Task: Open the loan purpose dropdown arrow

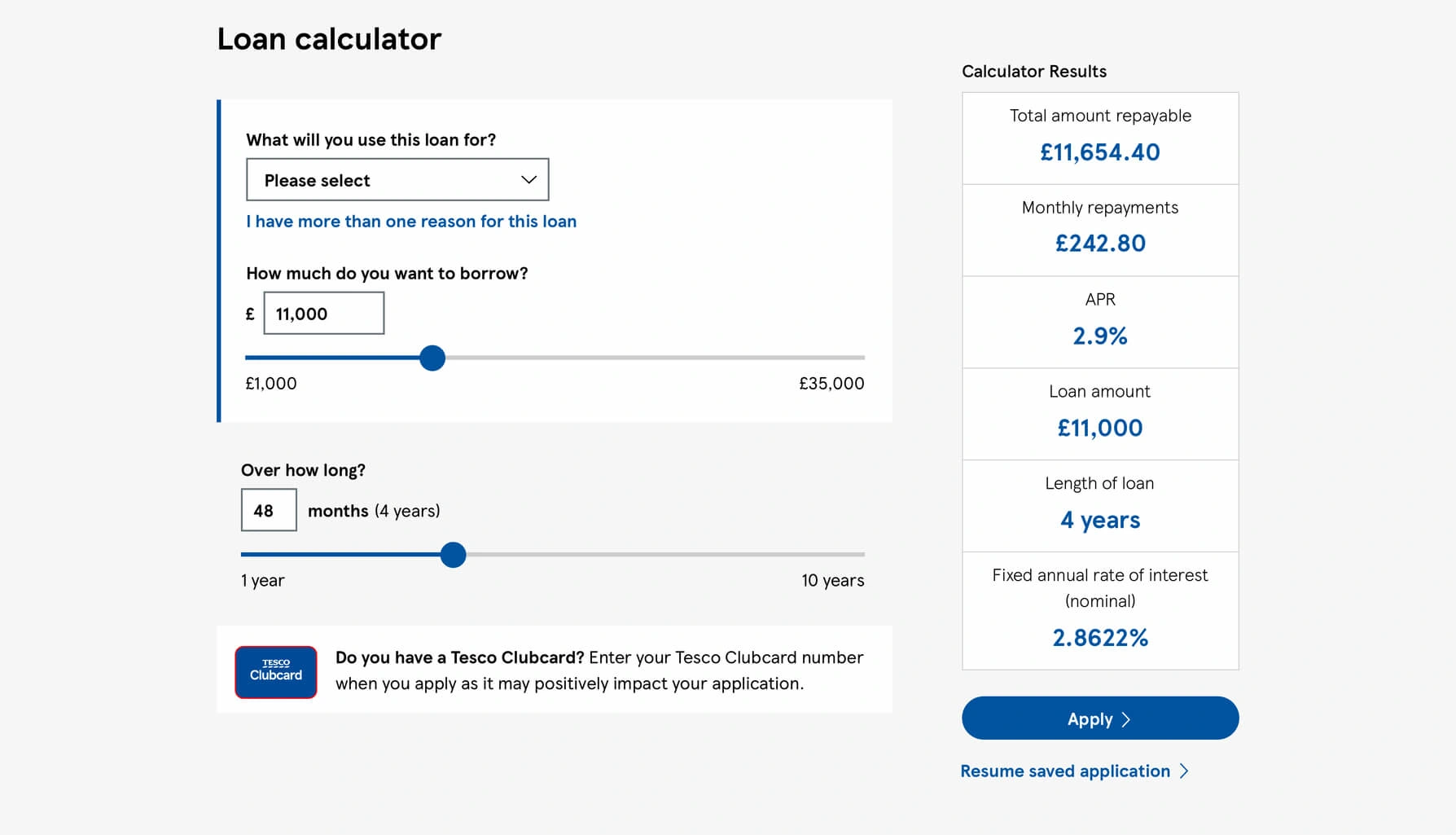Action: [528, 180]
